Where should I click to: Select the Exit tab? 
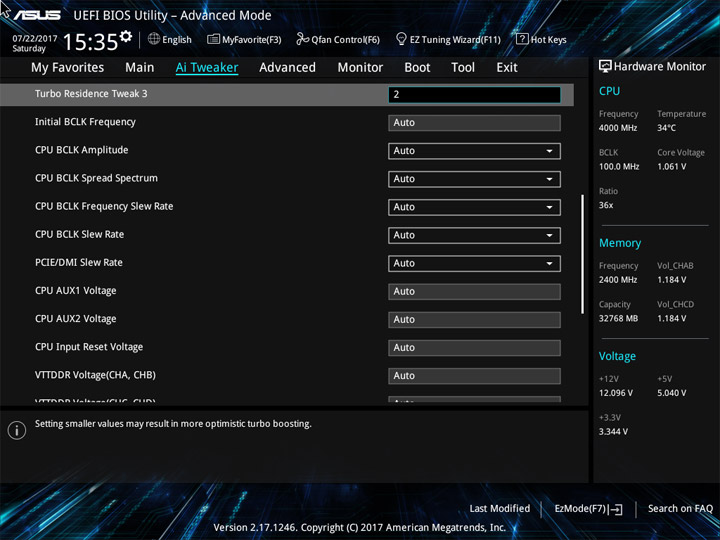pyautogui.click(x=507, y=68)
